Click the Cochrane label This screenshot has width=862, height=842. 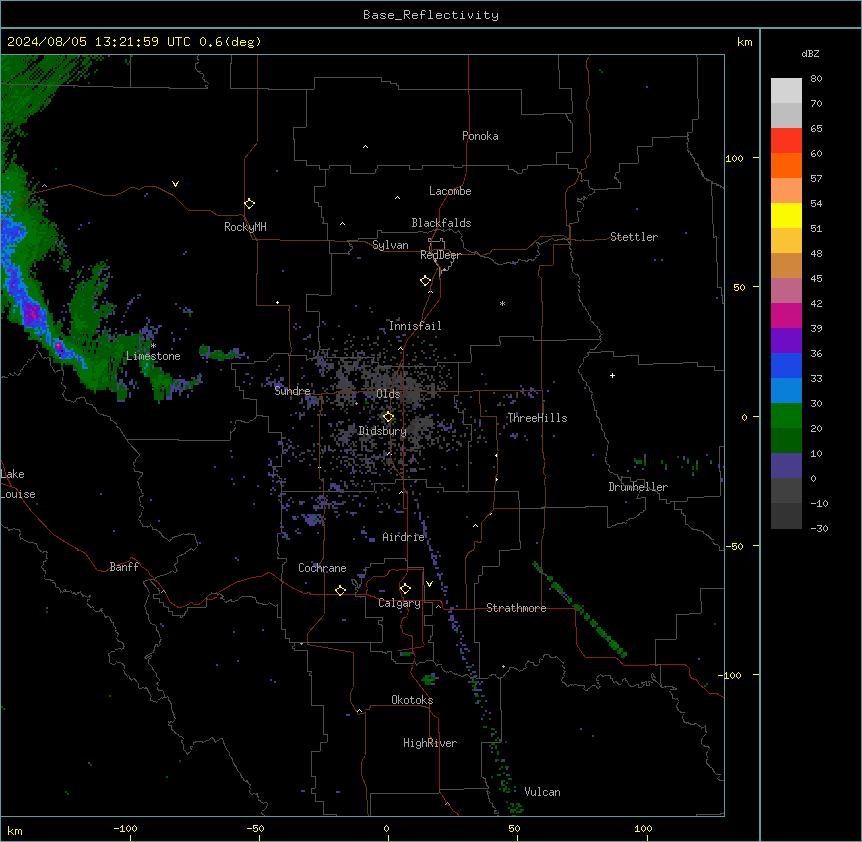322,568
